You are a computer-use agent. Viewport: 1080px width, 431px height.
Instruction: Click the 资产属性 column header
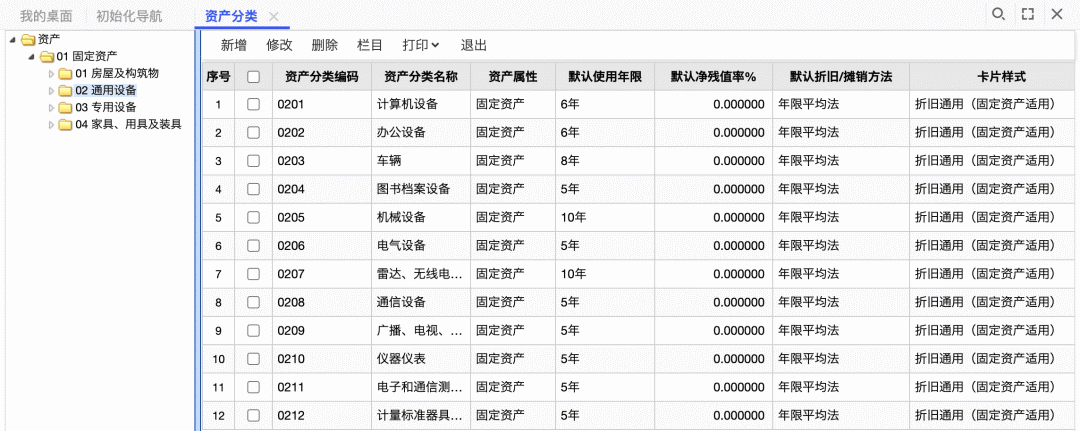[x=513, y=77]
